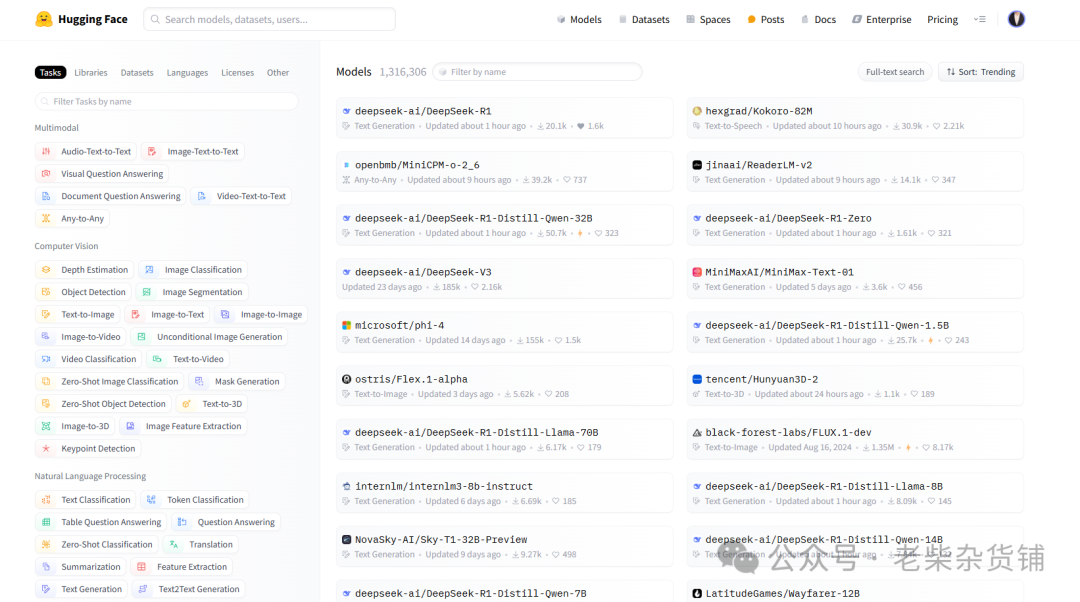Select the Depth Estimation task icon
1080x602 pixels.
tap(46, 270)
